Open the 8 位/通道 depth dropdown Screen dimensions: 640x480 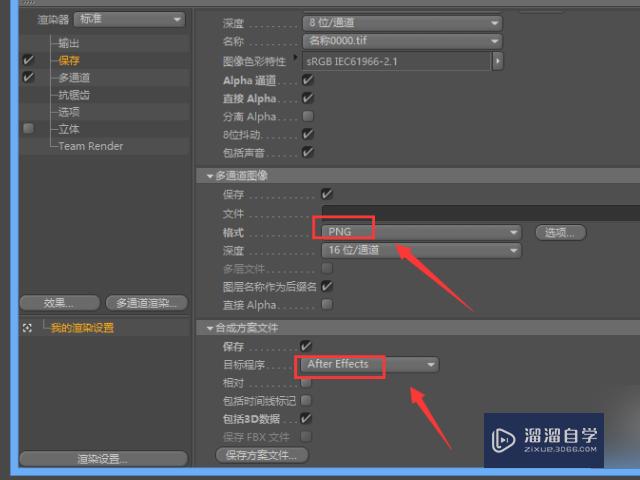point(402,23)
